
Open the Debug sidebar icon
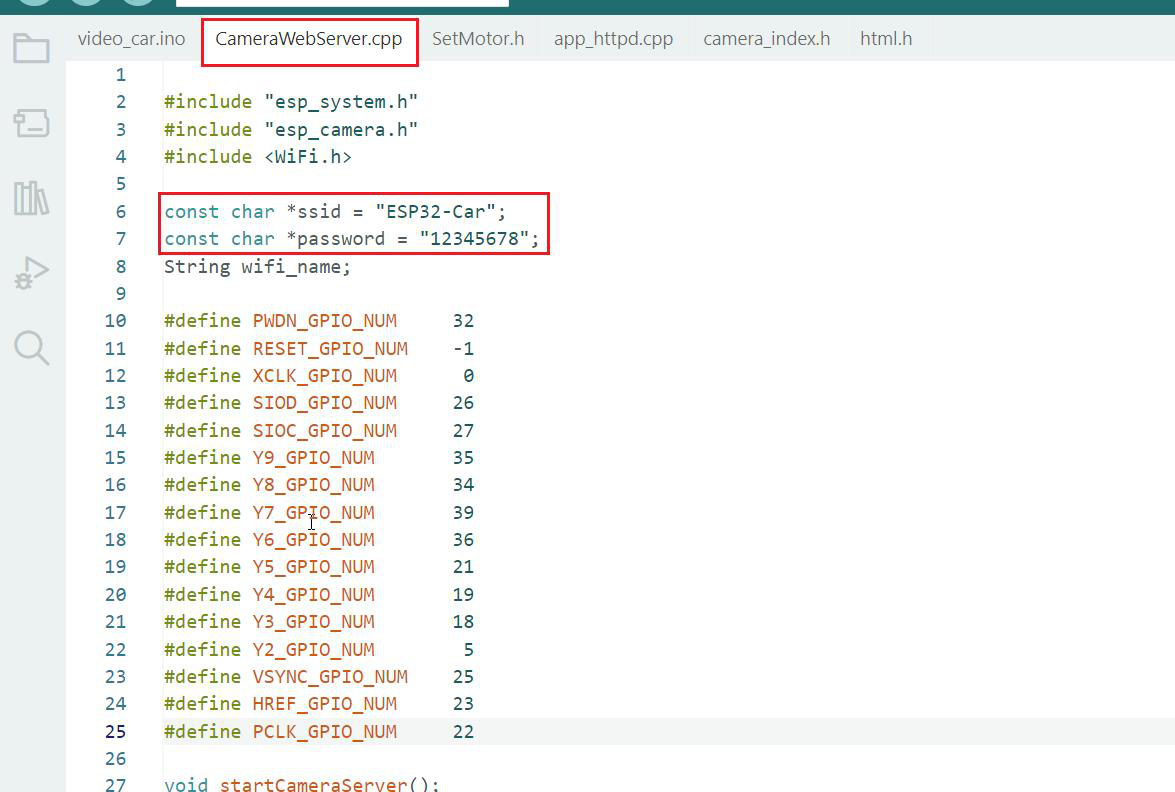point(31,273)
